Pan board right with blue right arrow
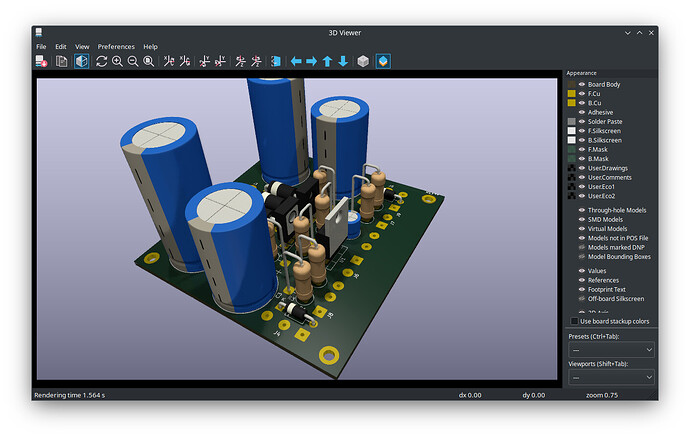Image resolution: width=690 pixels, height=437 pixels. (312, 61)
